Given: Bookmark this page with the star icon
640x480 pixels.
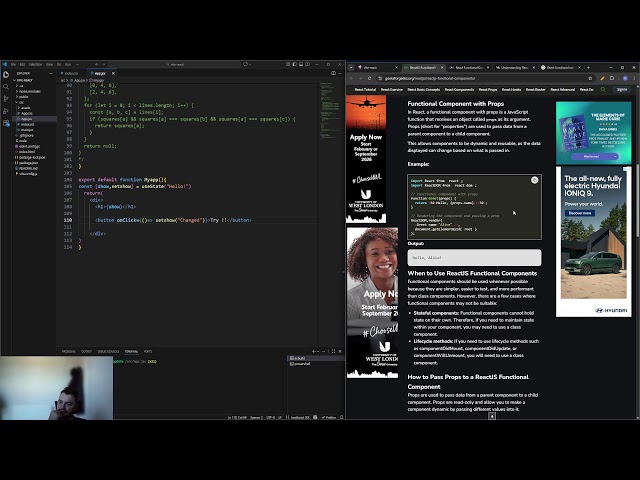Looking at the screenshot, I should point(590,78).
